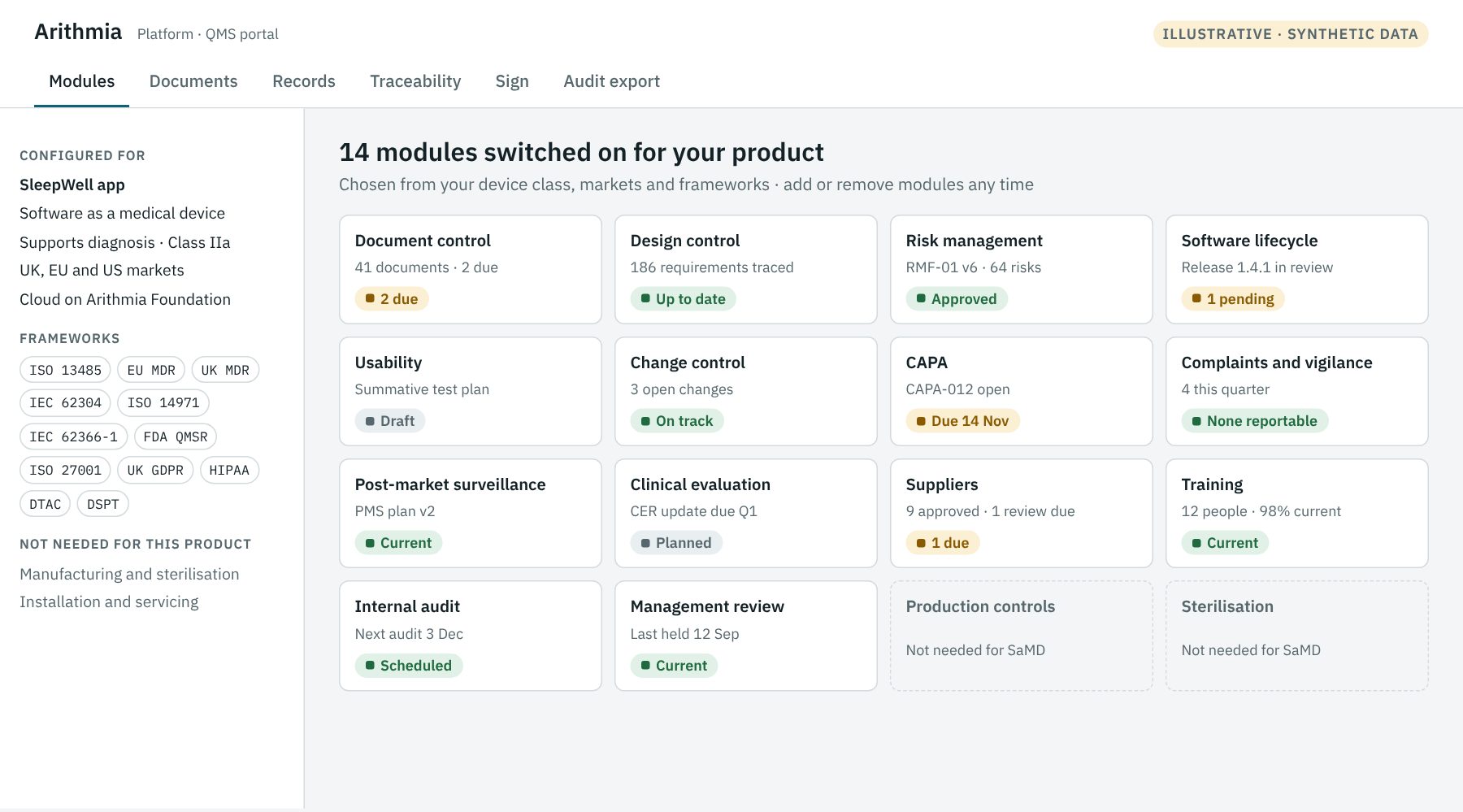Screen dimensions: 1463x812
Task: Click 'Last held 12 Sep' text
Action: click(x=685, y=634)
